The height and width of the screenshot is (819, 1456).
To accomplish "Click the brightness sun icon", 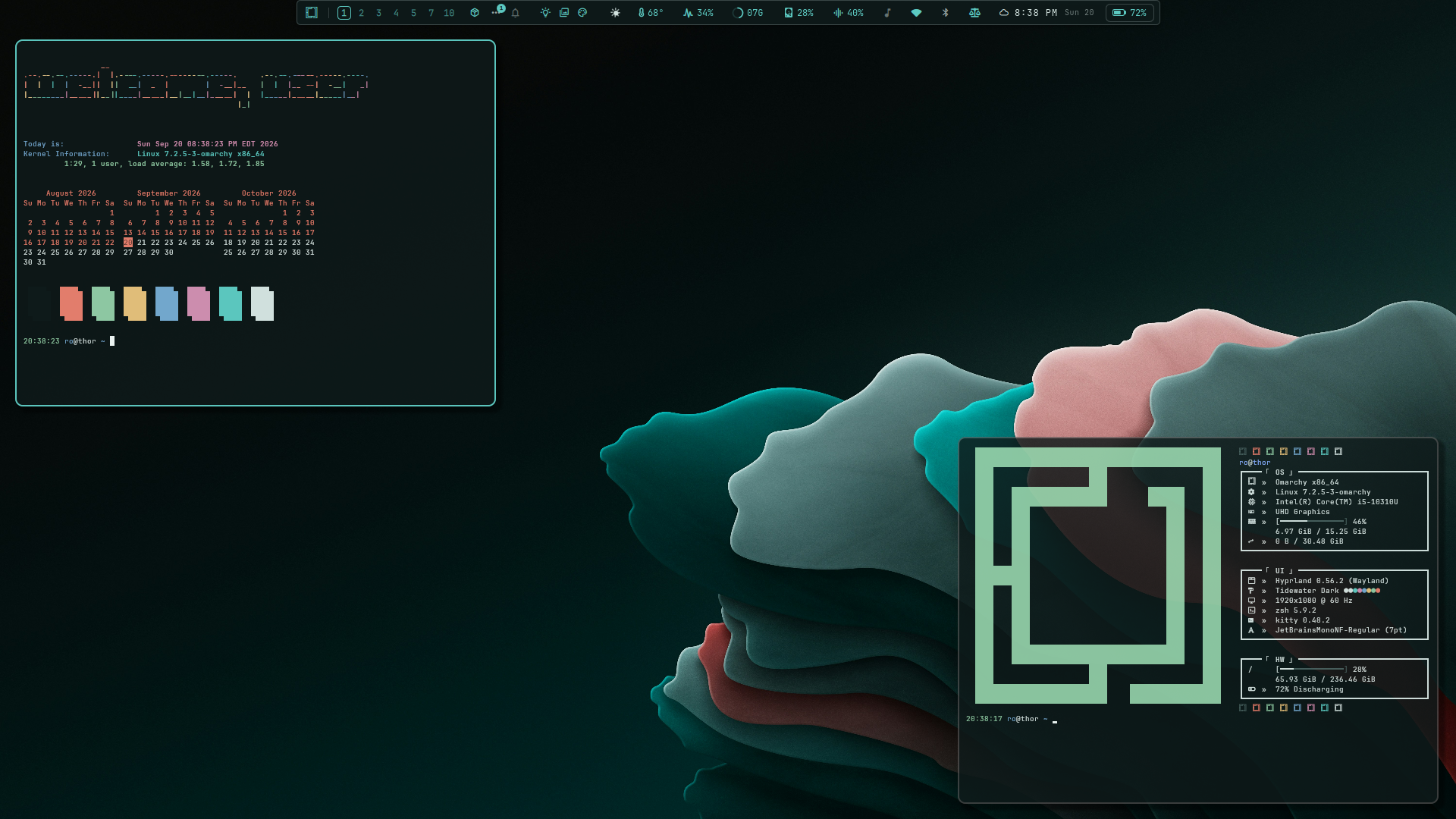I will coord(616,13).
